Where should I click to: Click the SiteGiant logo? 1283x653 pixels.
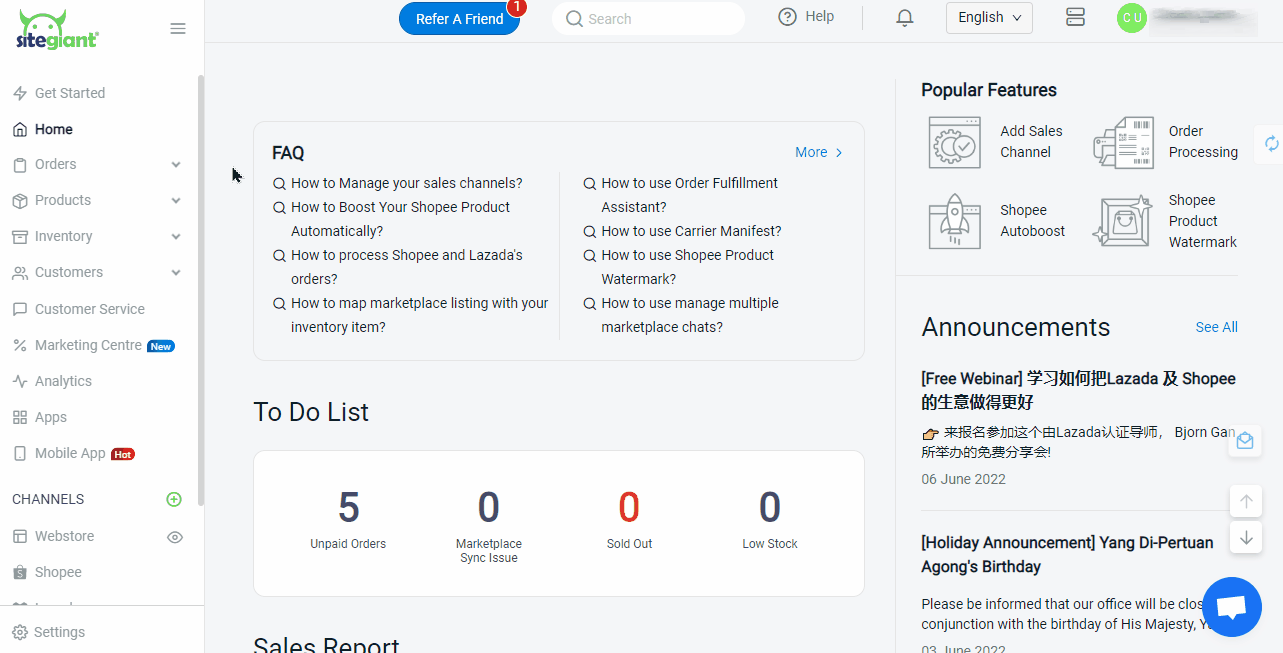[57, 30]
